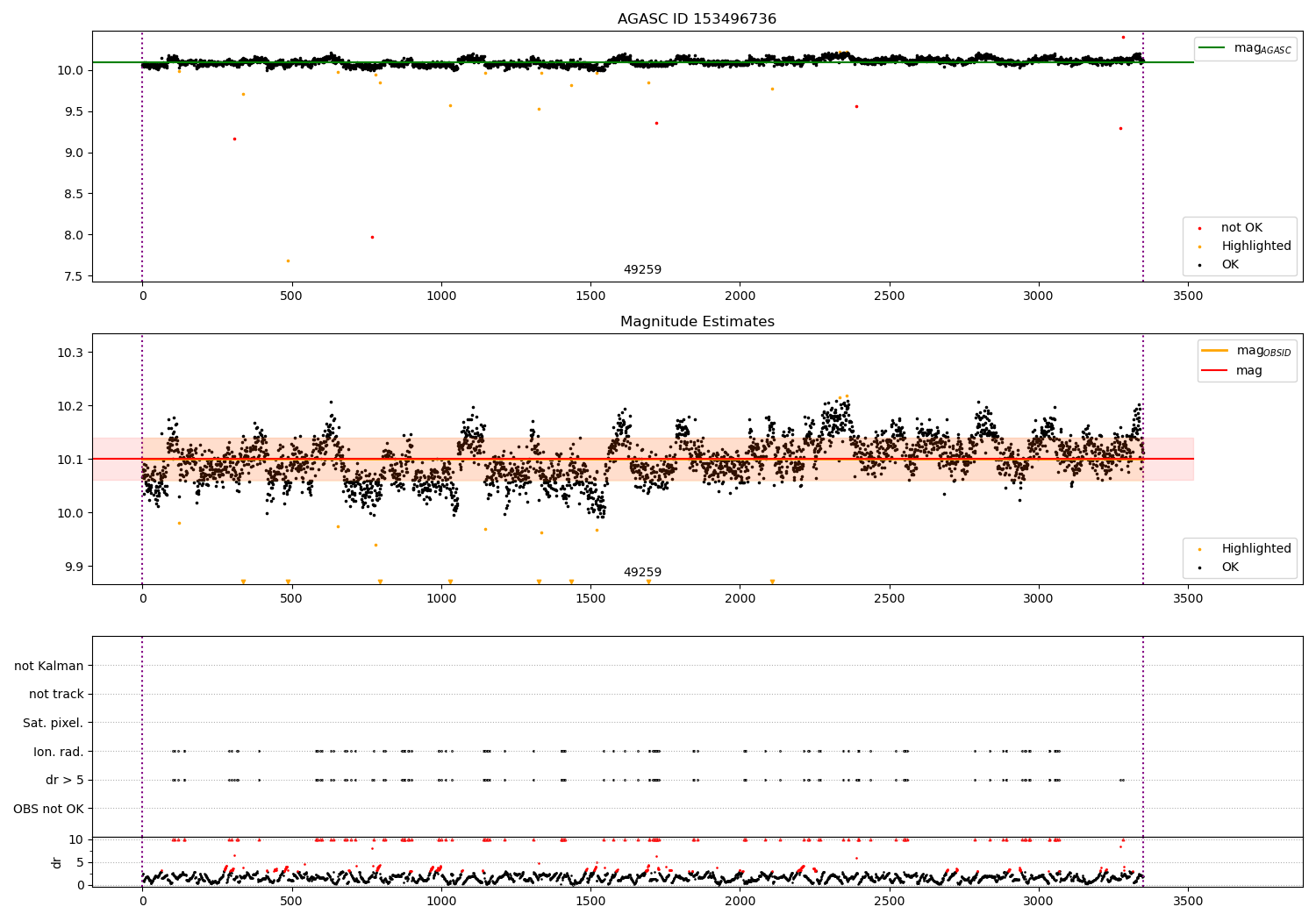The height and width of the screenshot is (921, 1316).
Task: Click the 'Magnitude Estimates' plot title
Action: [697, 321]
